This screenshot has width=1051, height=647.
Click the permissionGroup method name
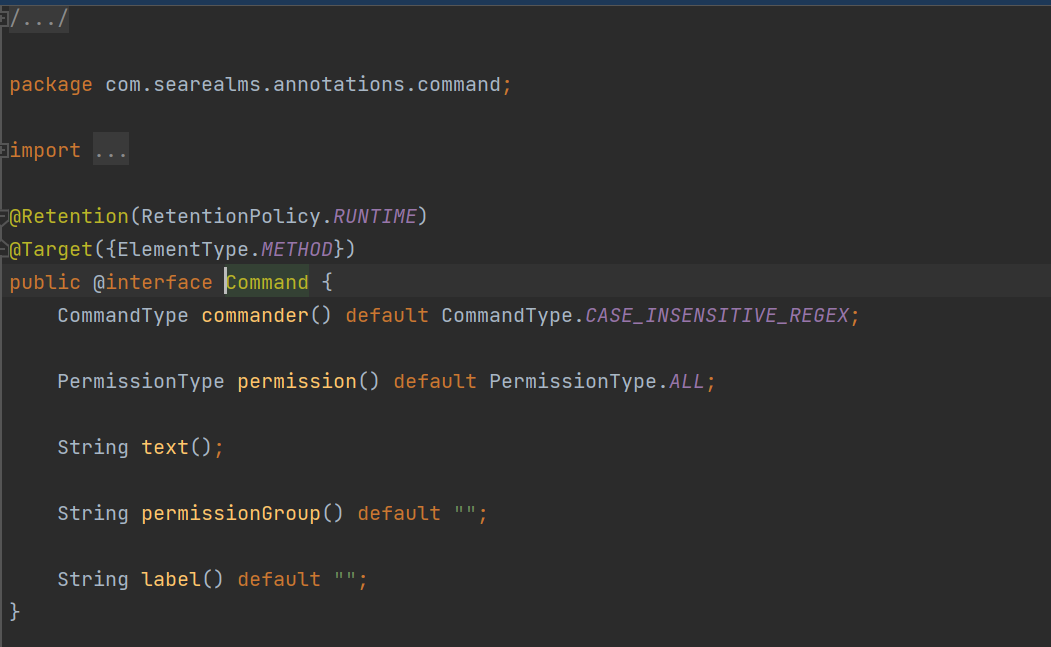(x=231, y=514)
